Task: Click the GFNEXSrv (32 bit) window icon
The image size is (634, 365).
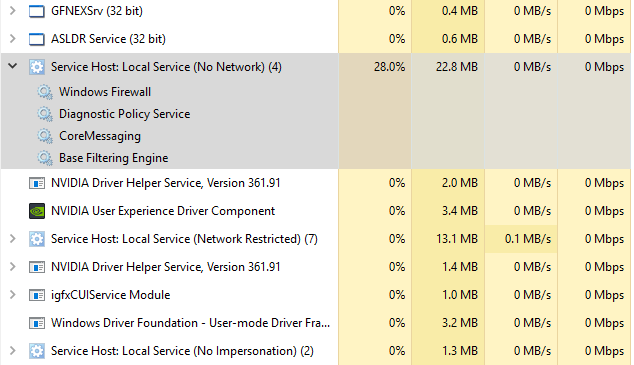Action: coord(36,11)
